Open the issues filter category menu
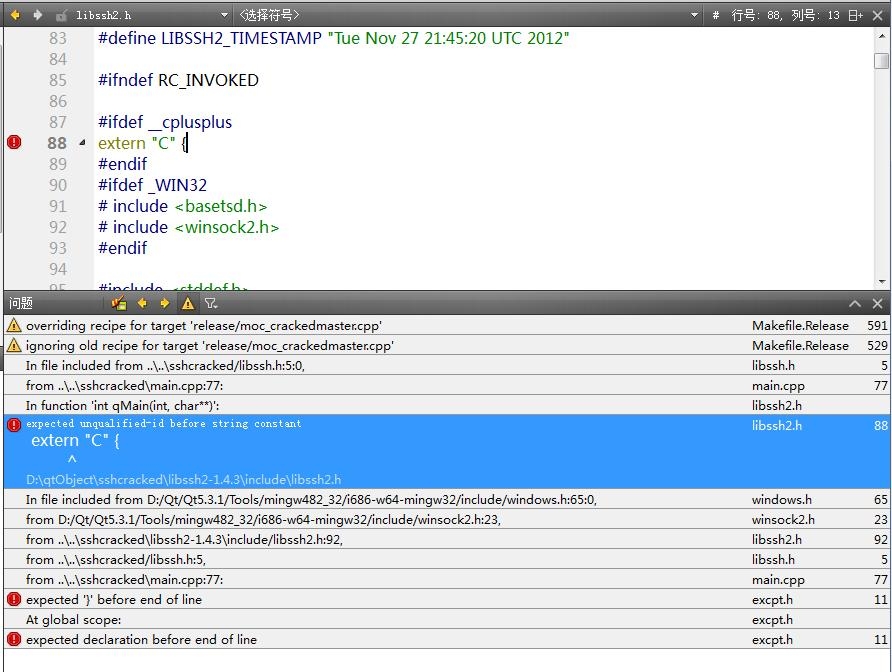This screenshot has height=672, width=892. [x=211, y=303]
